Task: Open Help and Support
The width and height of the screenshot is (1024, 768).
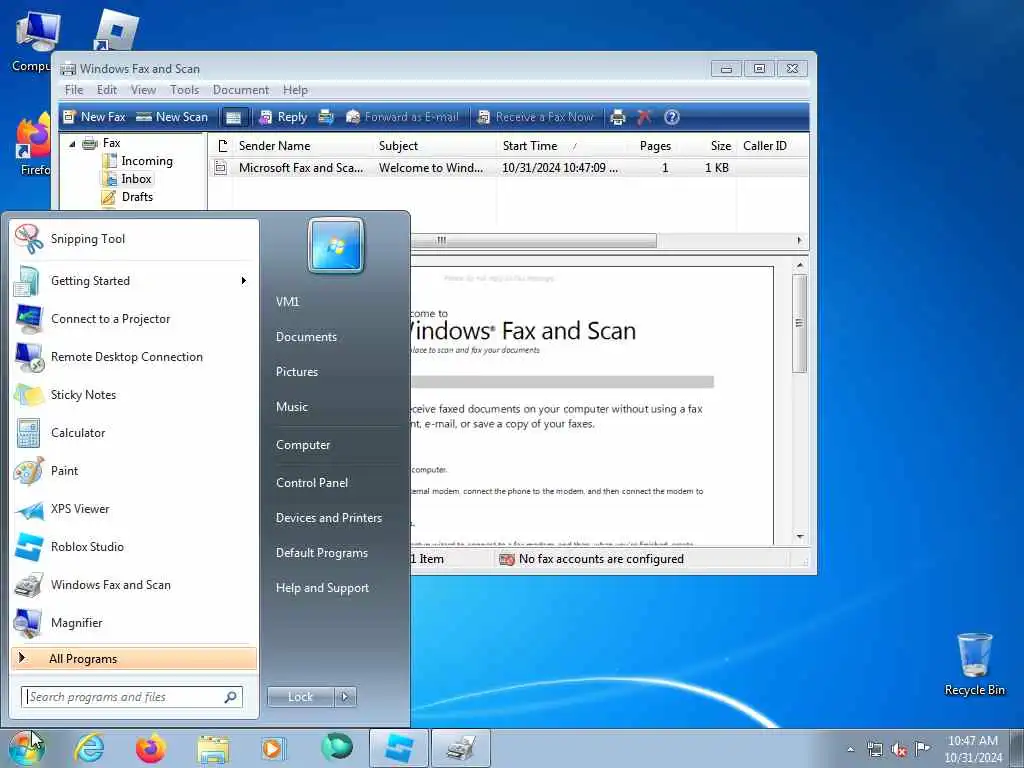Action: tap(322, 588)
